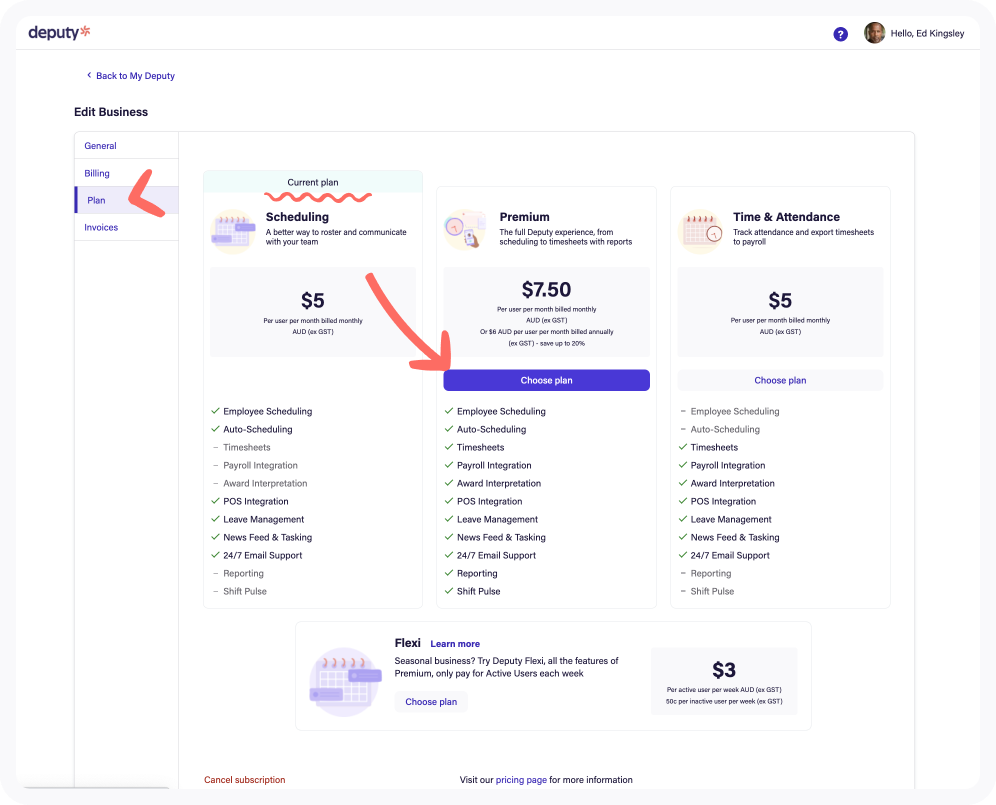Click Employee Scheduling in the Premium plan list
This screenshot has height=805, width=996.
pyautogui.click(x=501, y=411)
